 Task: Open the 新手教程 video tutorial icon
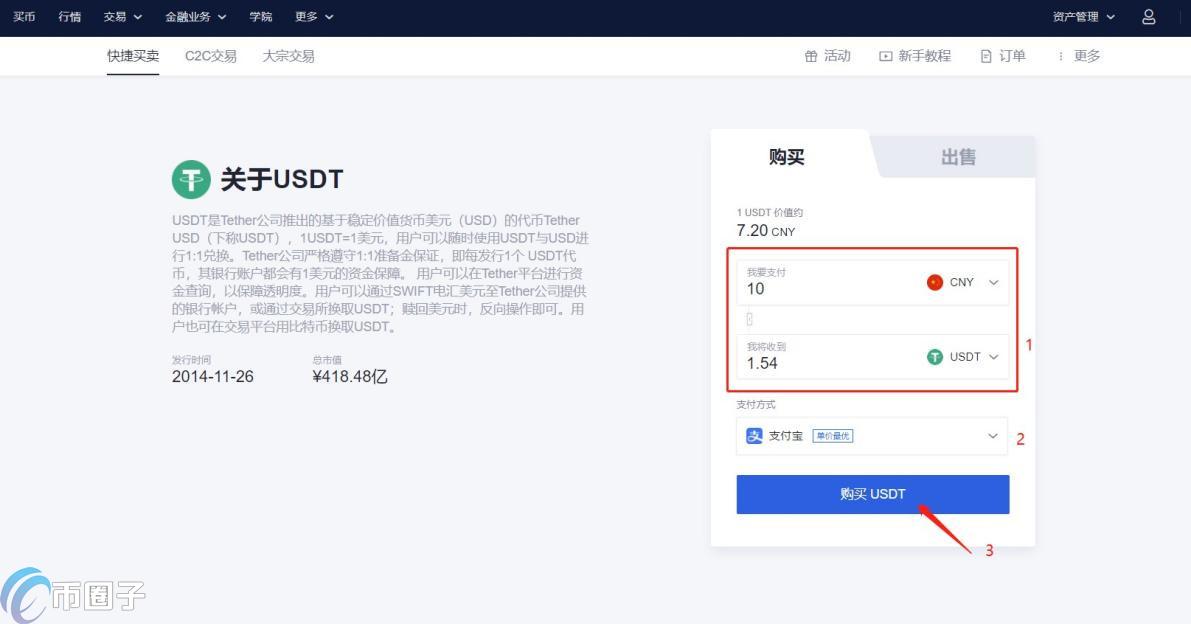click(x=884, y=56)
